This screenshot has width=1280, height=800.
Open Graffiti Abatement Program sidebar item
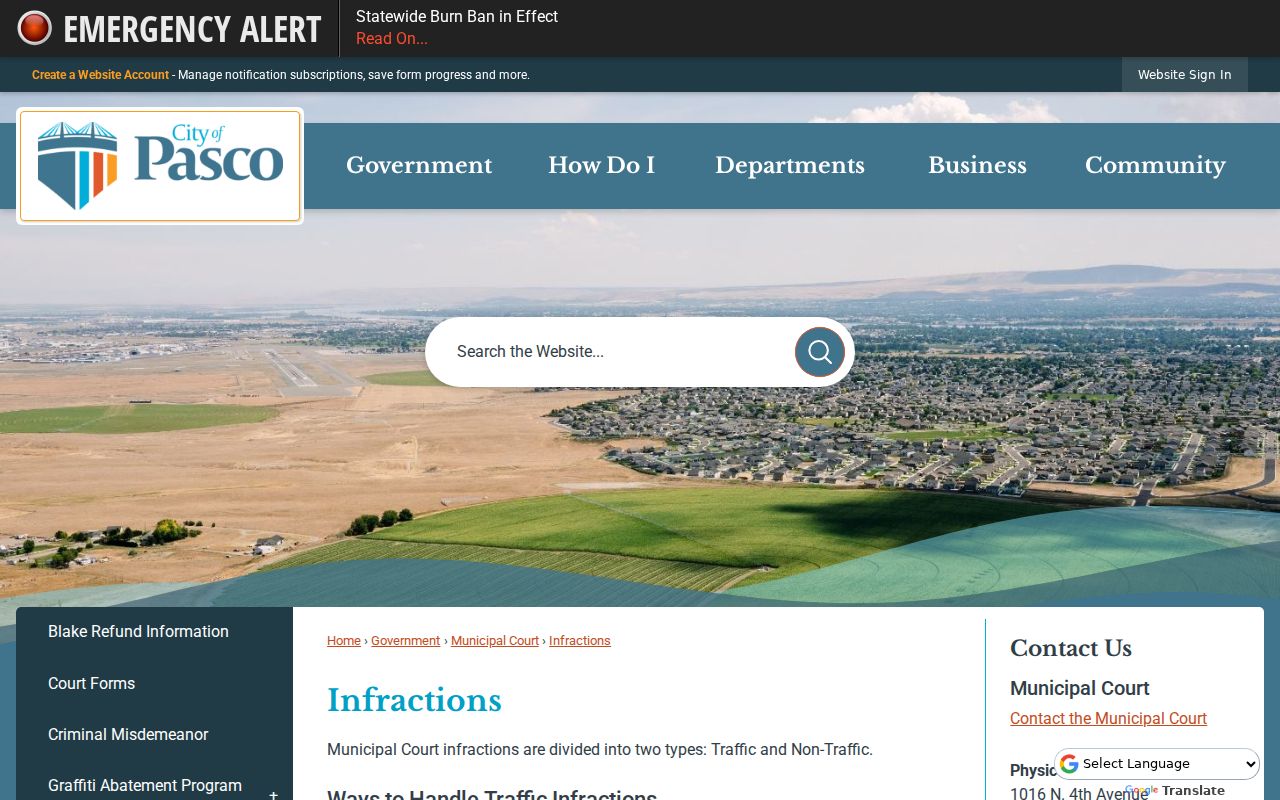pos(145,786)
